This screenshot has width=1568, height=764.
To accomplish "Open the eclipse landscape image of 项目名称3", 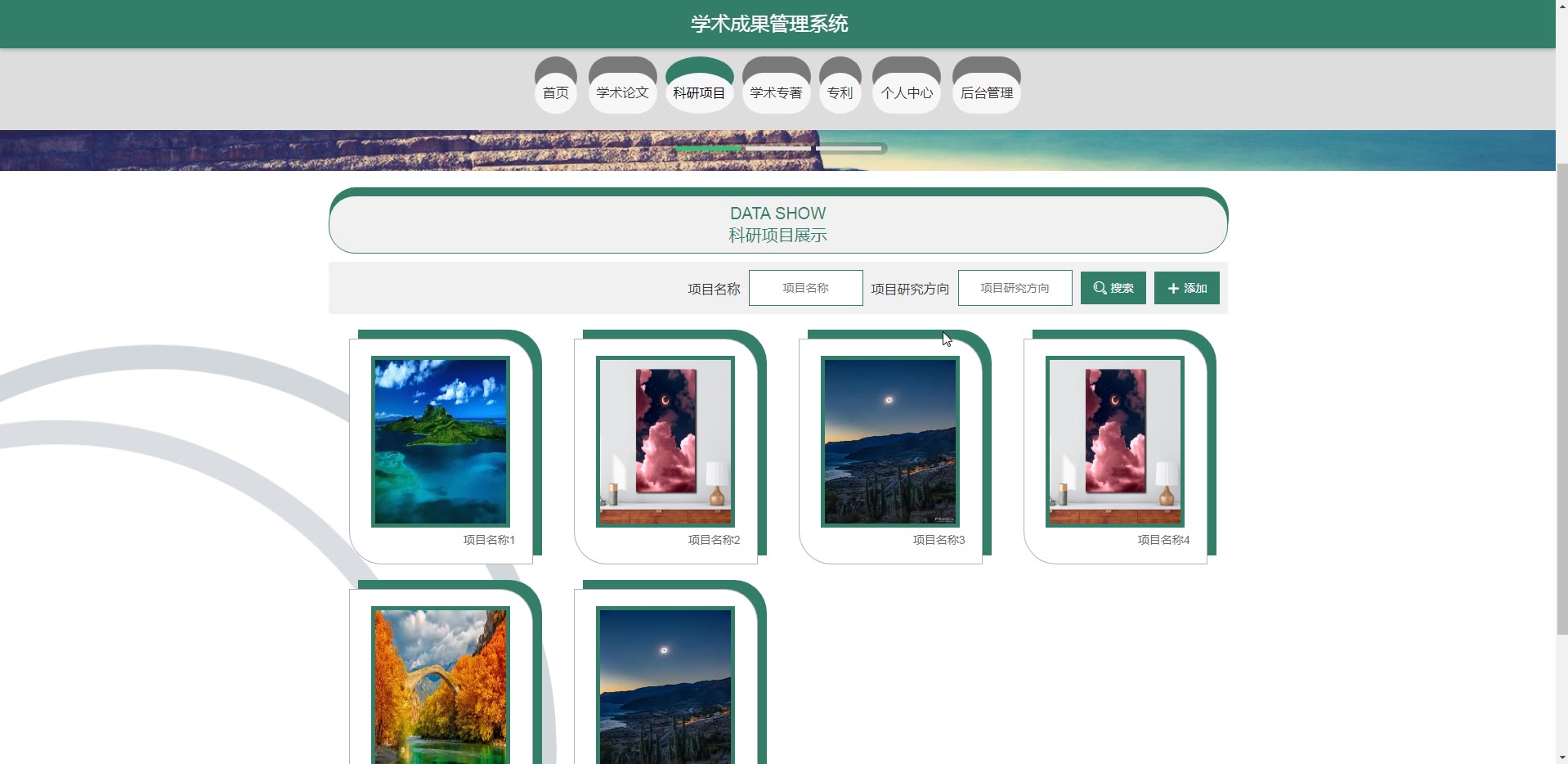I will [x=890, y=442].
